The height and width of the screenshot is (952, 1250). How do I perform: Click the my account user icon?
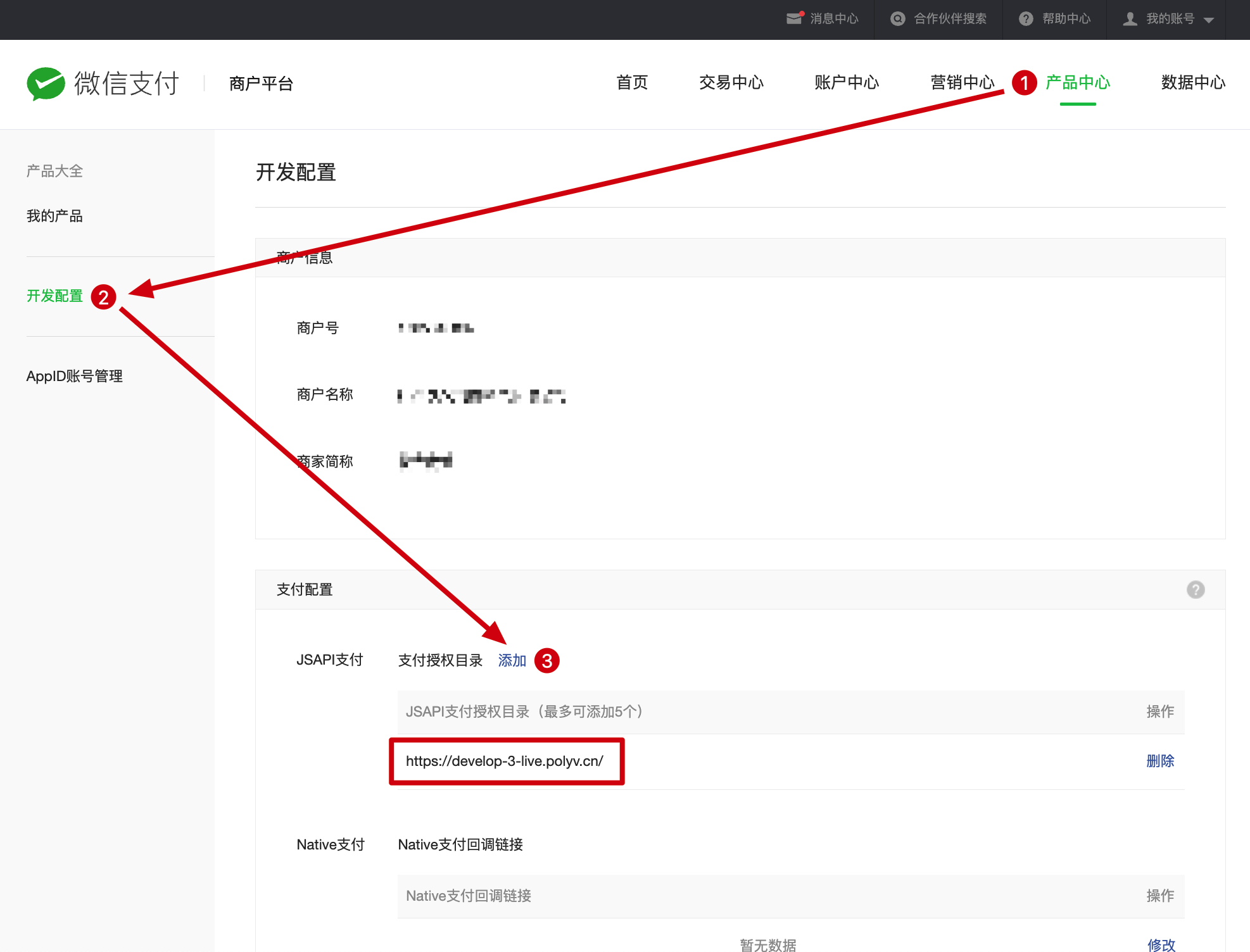pyautogui.click(x=1130, y=18)
